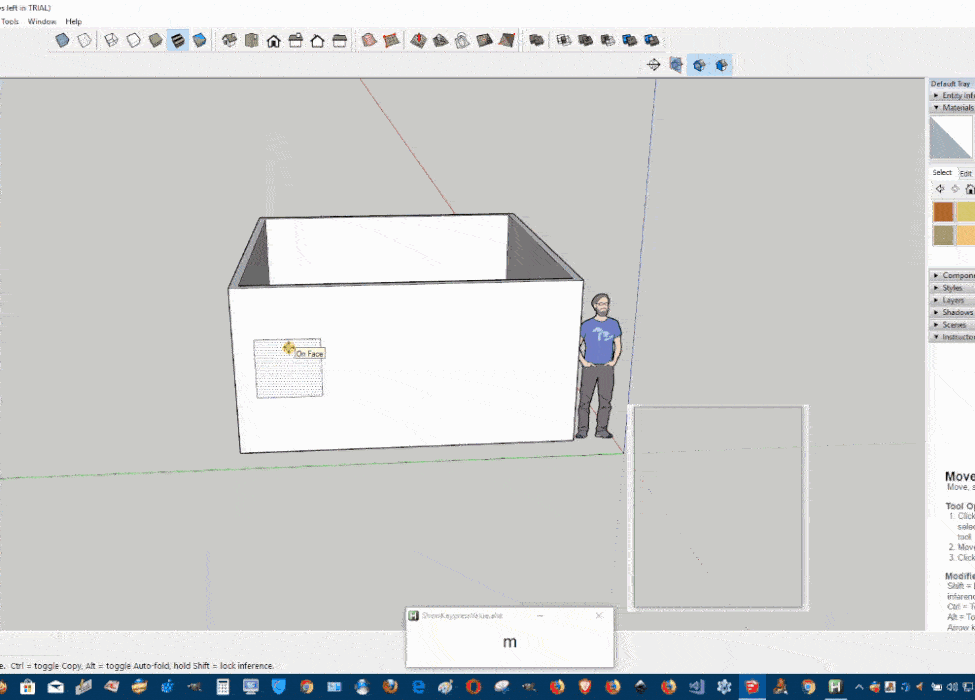975x700 pixels.
Task: Switch to Monochrome face style
Action: [x=200, y=40]
